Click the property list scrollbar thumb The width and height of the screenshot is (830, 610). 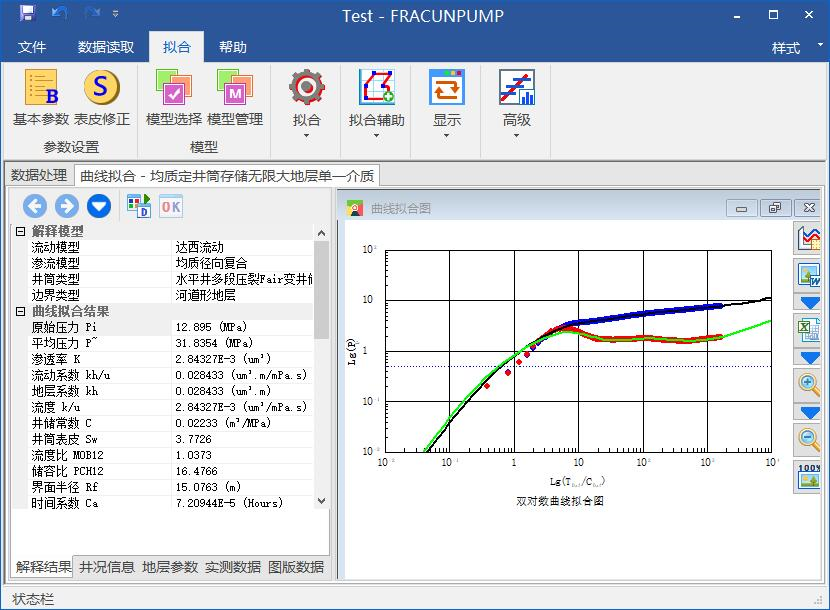pyautogui.click(x=321, y=290)
